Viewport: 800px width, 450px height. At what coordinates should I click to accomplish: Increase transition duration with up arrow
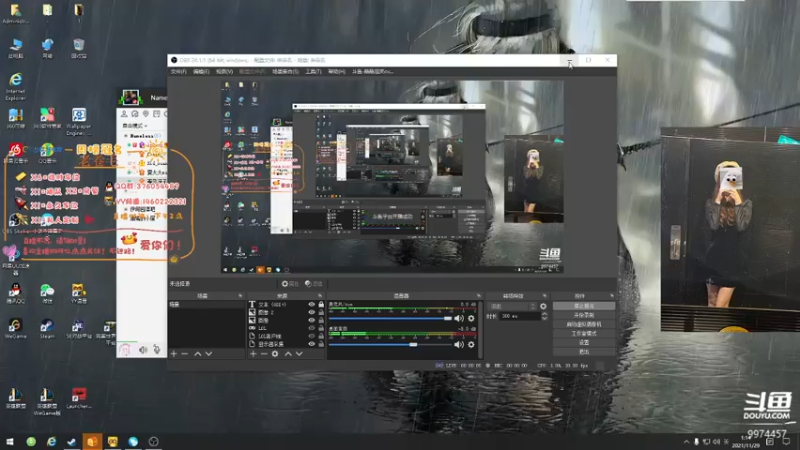click(x=544, y=314)
